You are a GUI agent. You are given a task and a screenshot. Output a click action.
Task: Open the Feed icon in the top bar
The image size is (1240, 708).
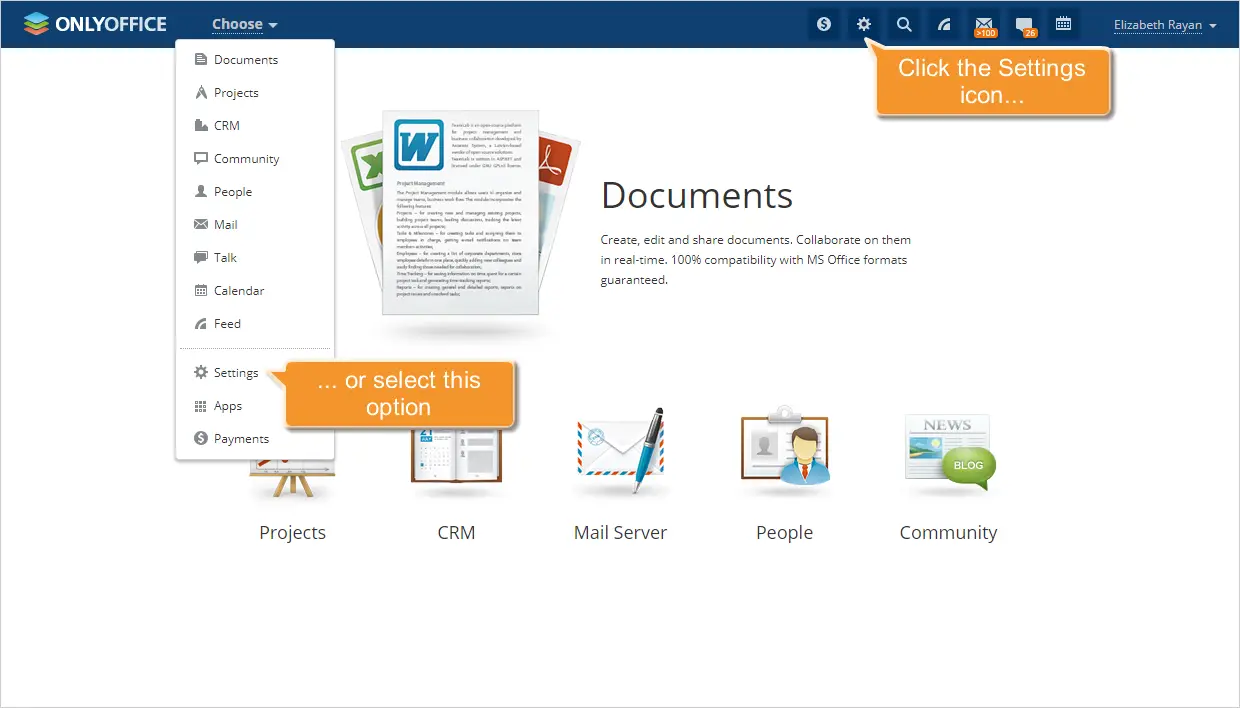[x=944, y=23]
